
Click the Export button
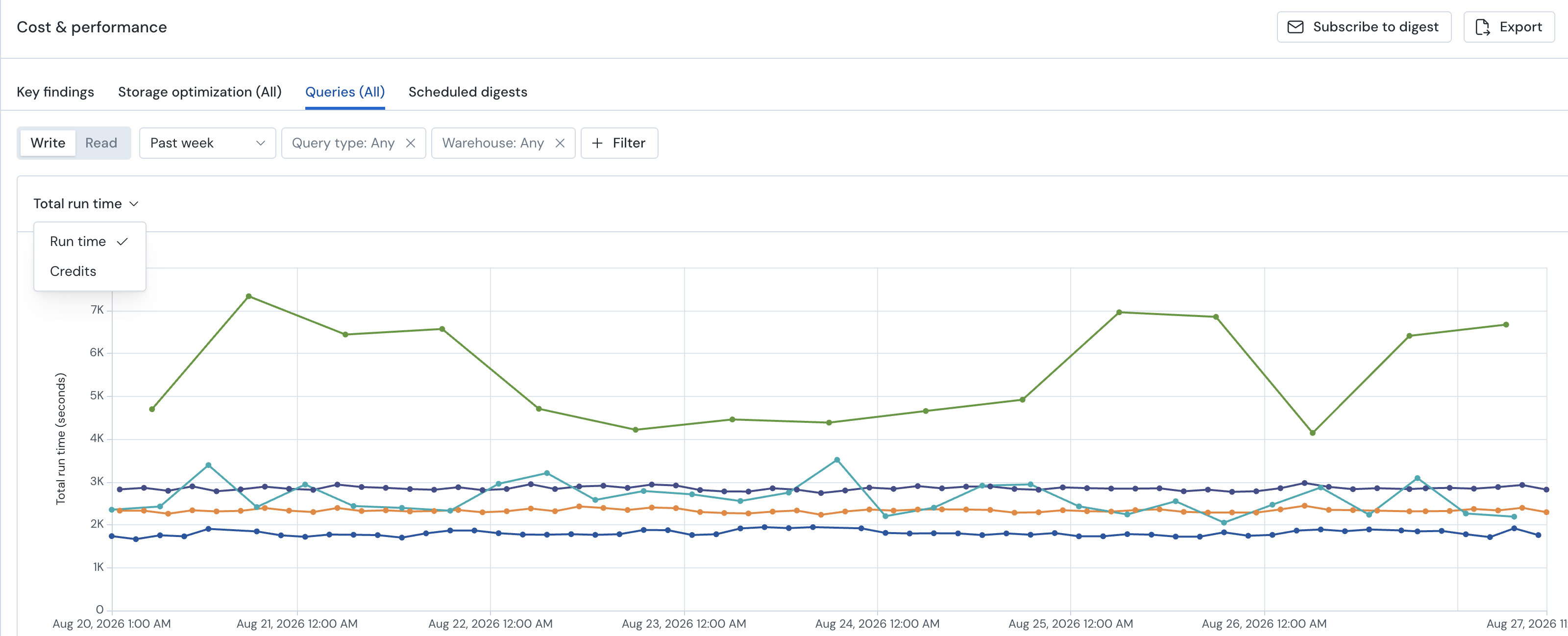1509,27
